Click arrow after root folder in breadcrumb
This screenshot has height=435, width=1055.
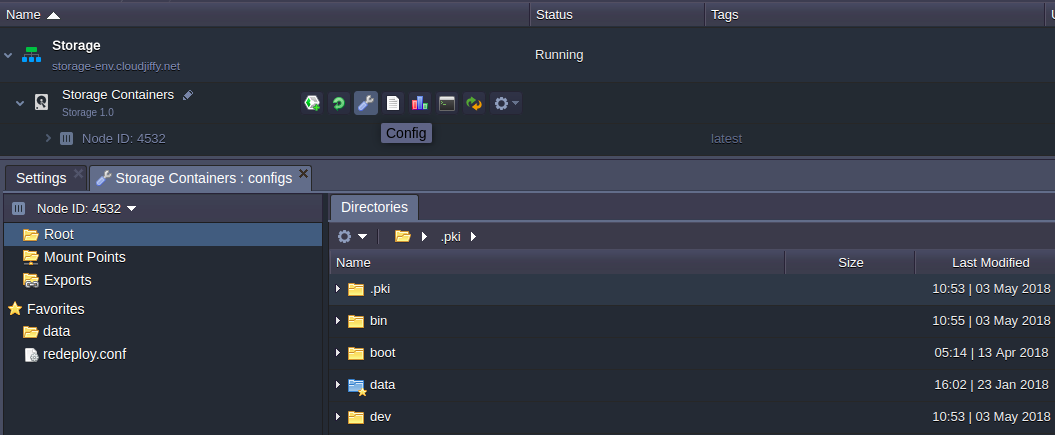tap(424, 237)
